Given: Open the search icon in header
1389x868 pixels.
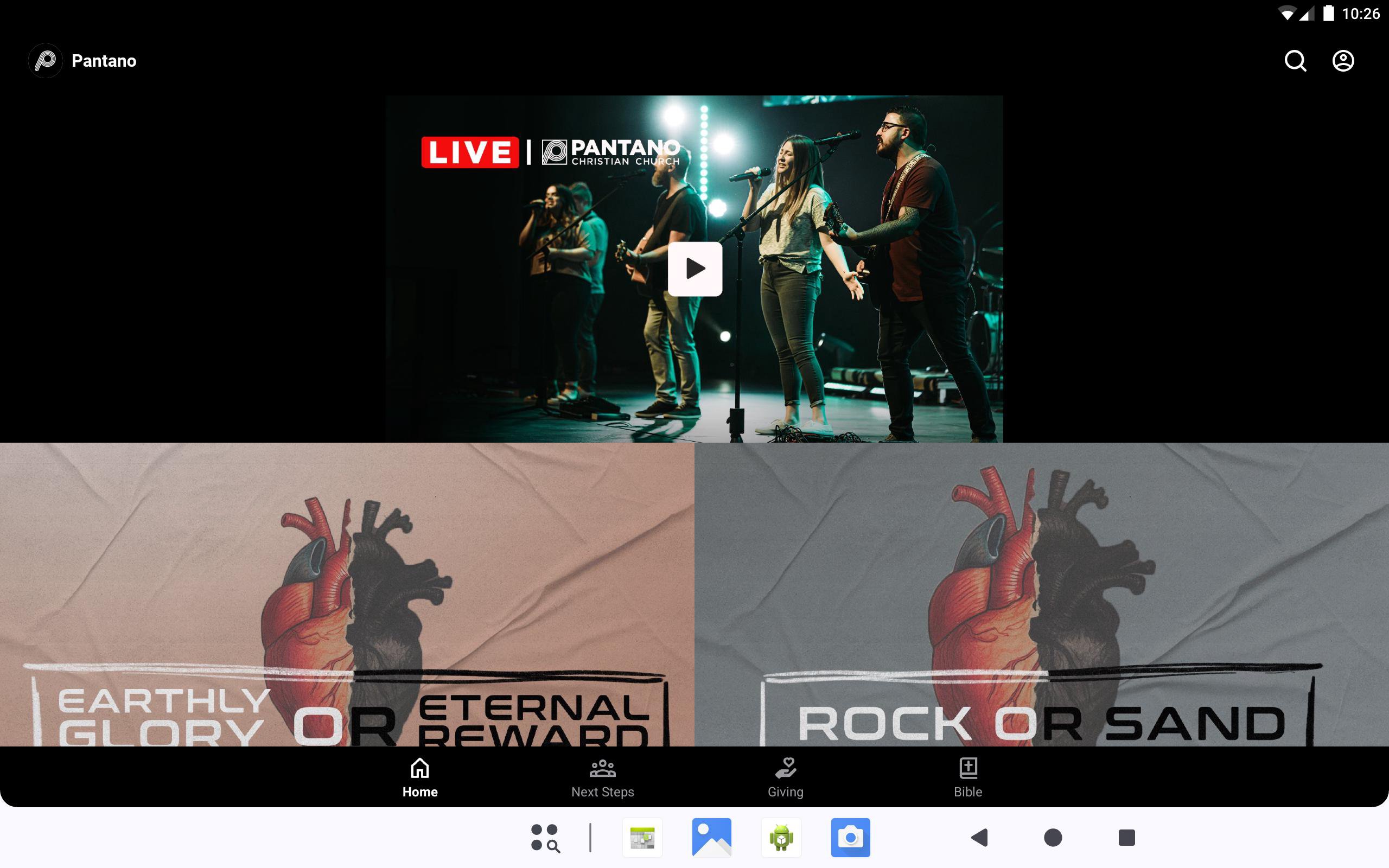Looking at the screenshot, I should pos(1295,61).
